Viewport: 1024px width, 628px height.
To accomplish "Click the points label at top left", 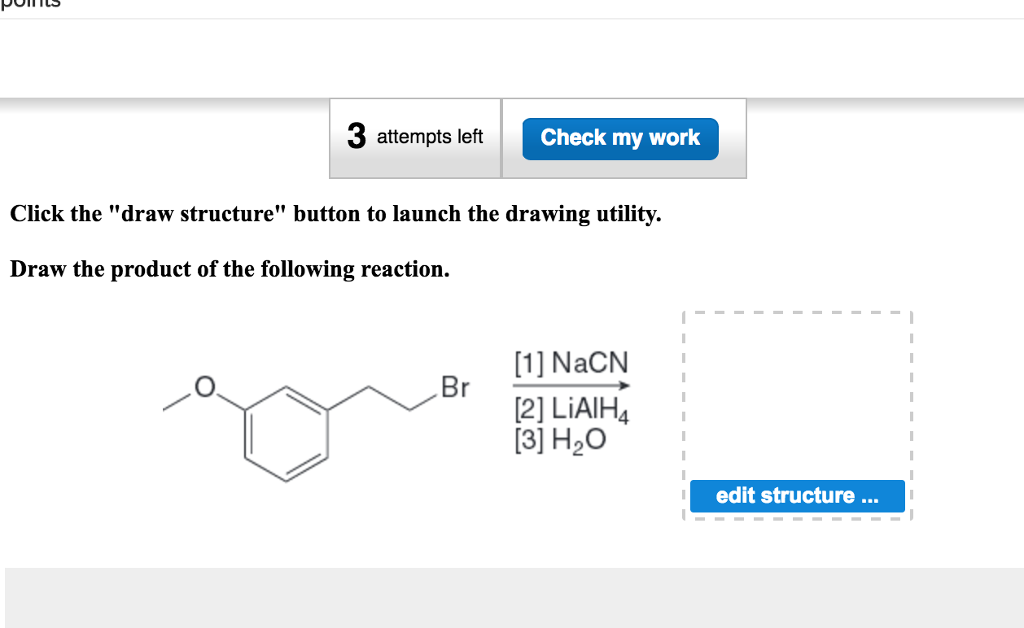I will coord(28,6).
